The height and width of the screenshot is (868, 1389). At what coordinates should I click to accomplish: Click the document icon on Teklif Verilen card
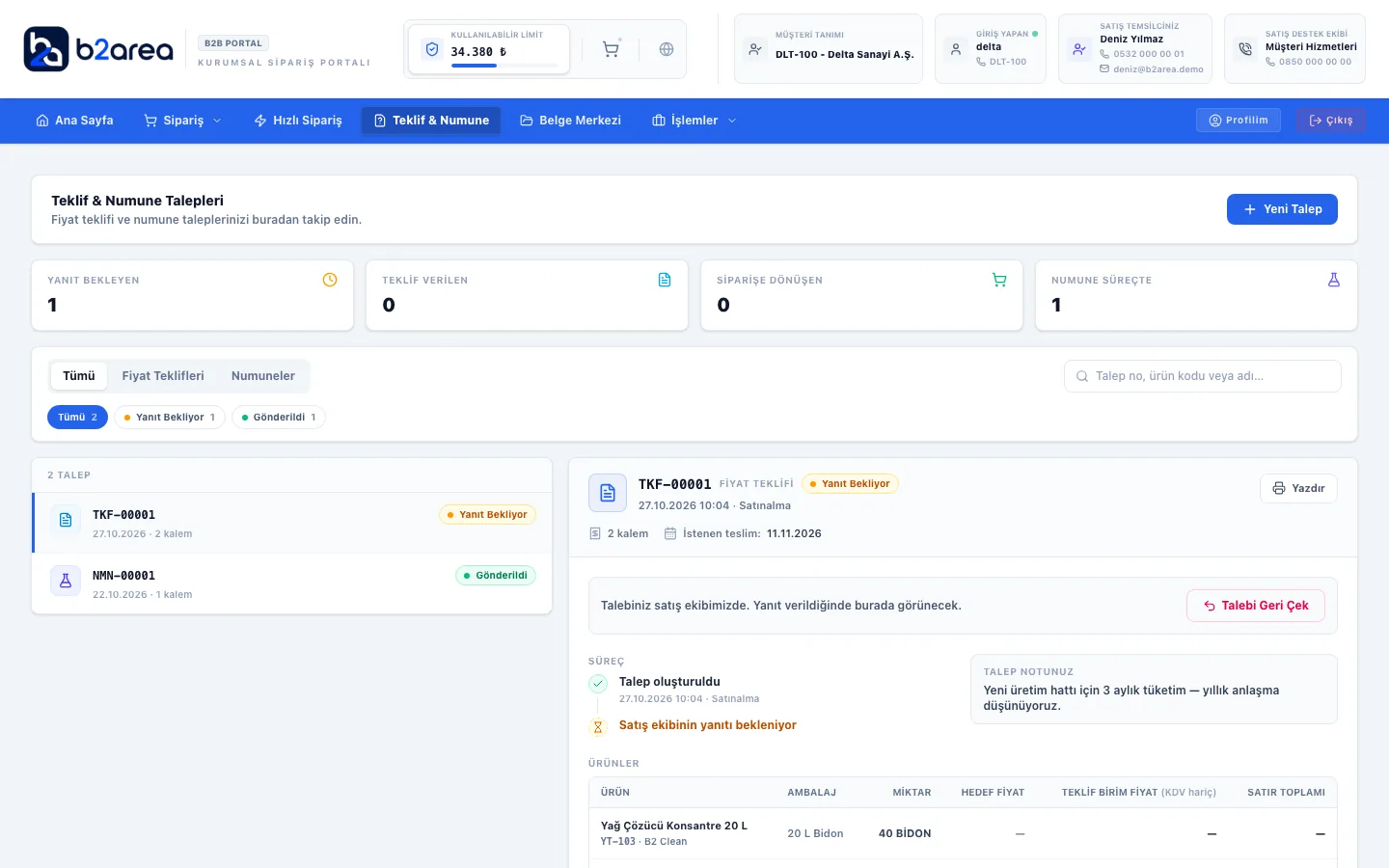tap(665, 280)
